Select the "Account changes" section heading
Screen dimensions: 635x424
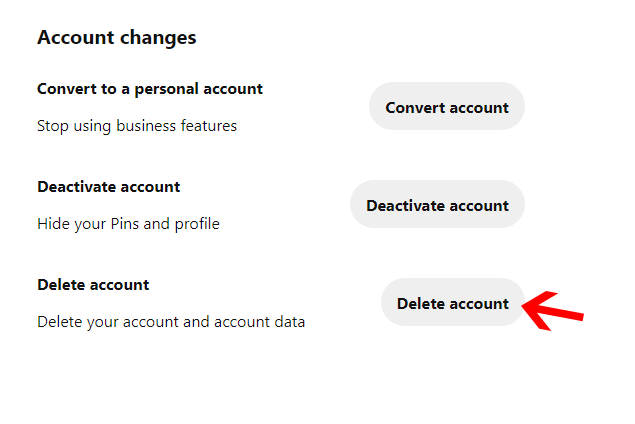coord(116,38)
